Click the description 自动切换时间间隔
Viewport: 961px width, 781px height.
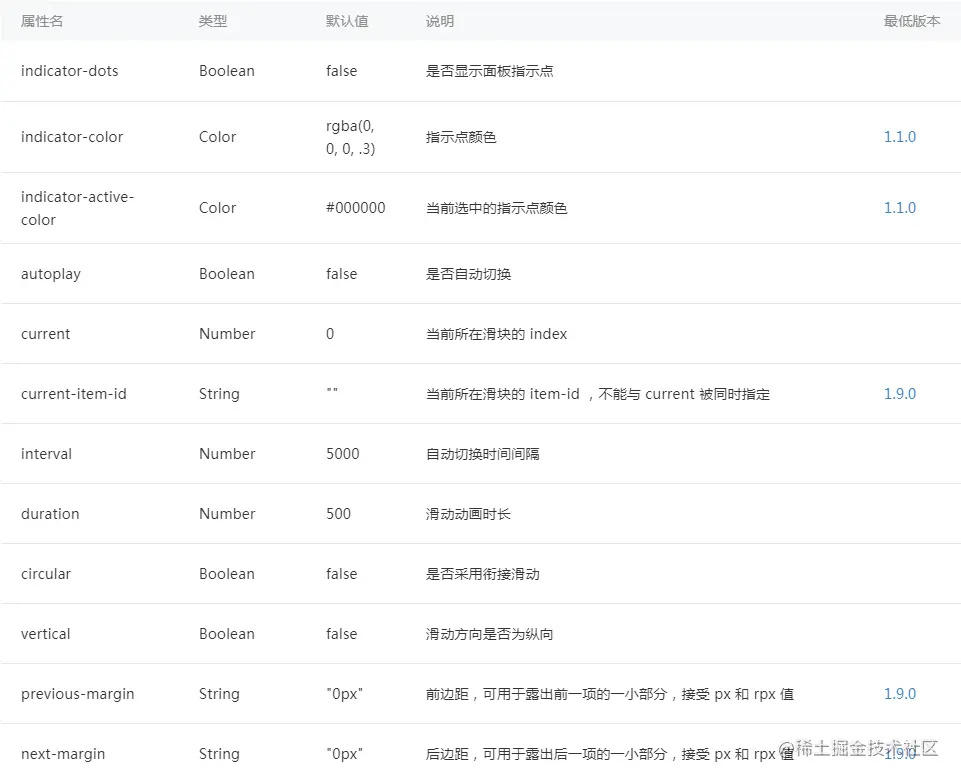482,454
